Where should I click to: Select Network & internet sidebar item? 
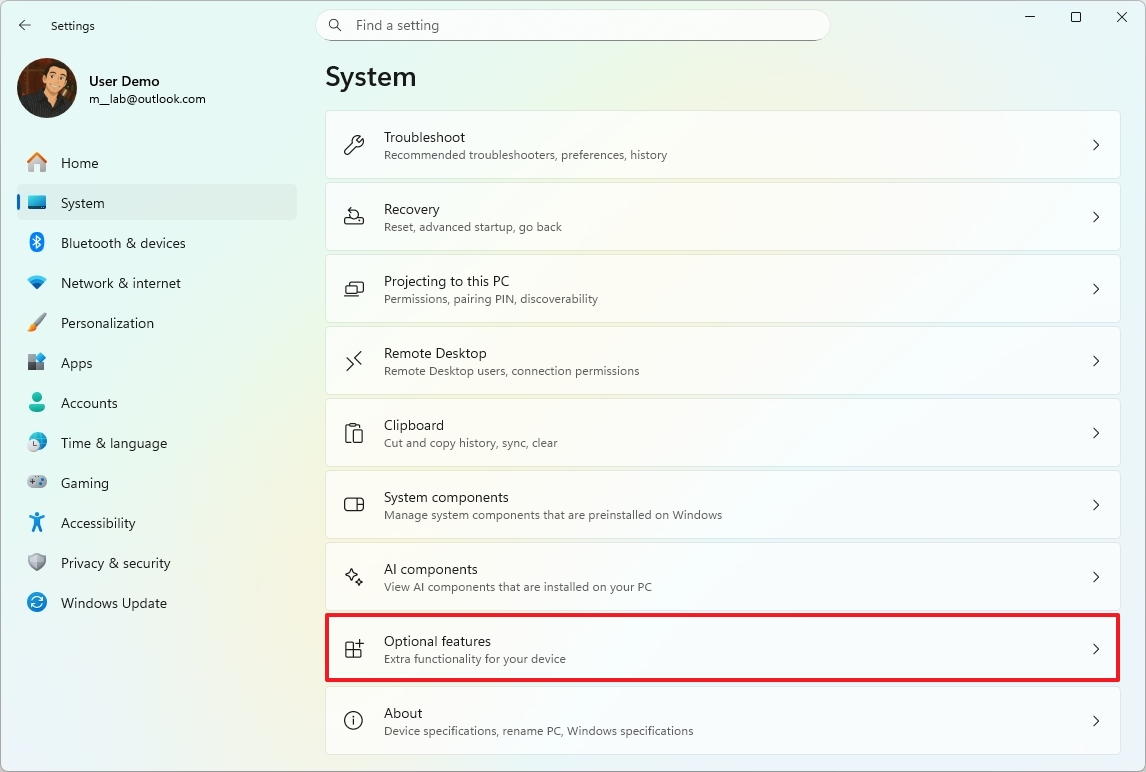120,283
